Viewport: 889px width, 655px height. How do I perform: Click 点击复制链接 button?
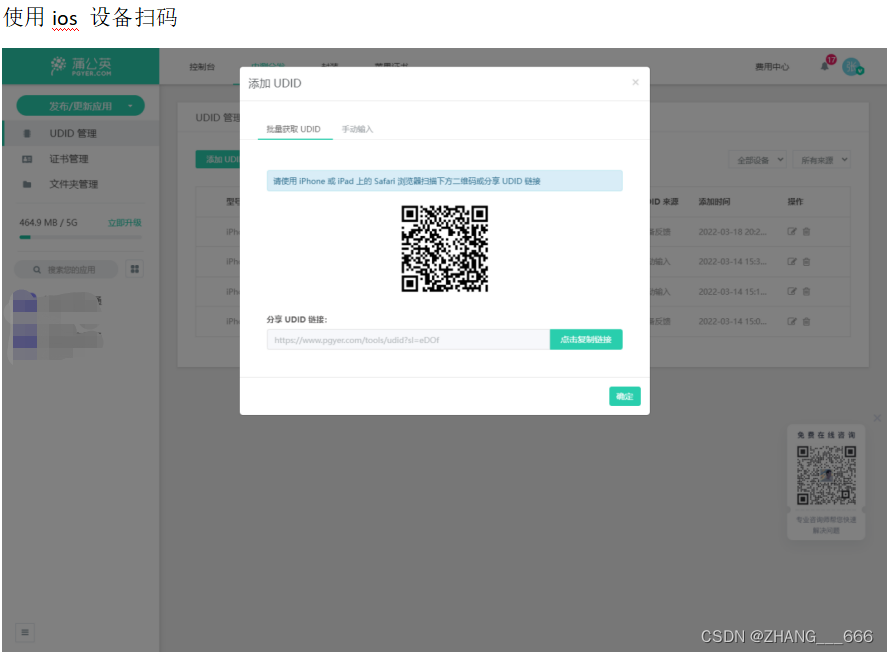click(x=586, y=339)
